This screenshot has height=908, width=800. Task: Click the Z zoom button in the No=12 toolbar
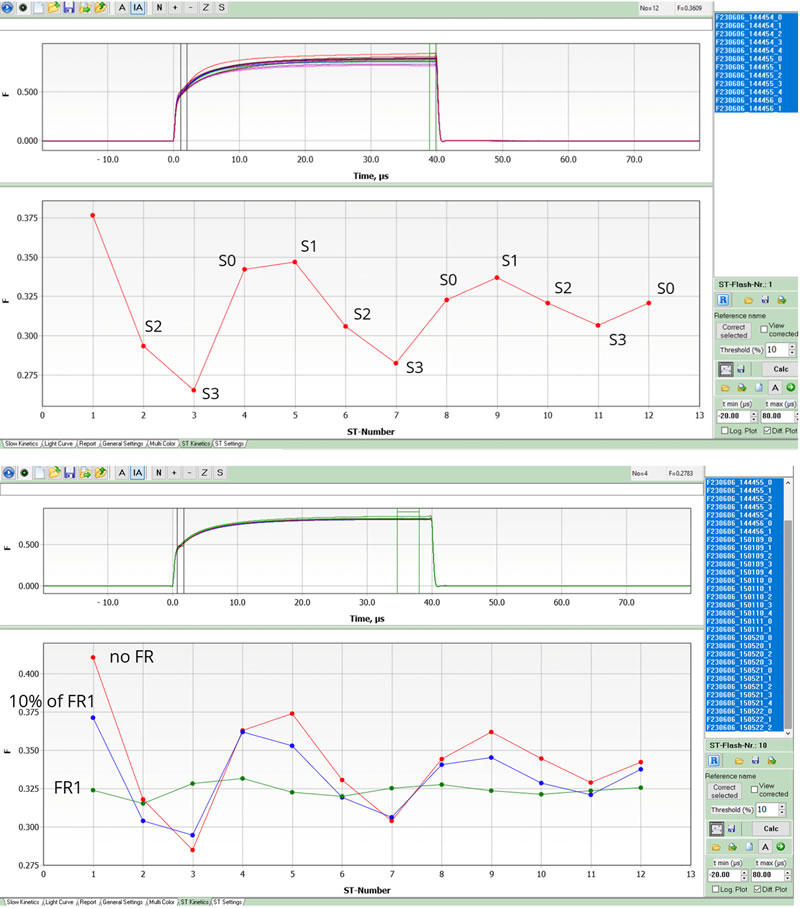coord(205,8)
